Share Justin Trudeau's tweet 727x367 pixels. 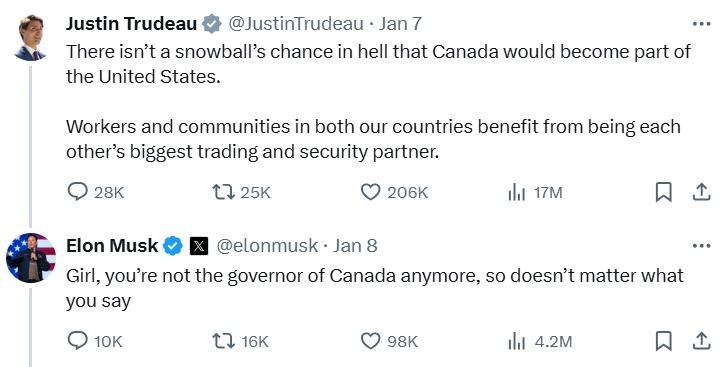pyautogui.click(x=701, y=192)
